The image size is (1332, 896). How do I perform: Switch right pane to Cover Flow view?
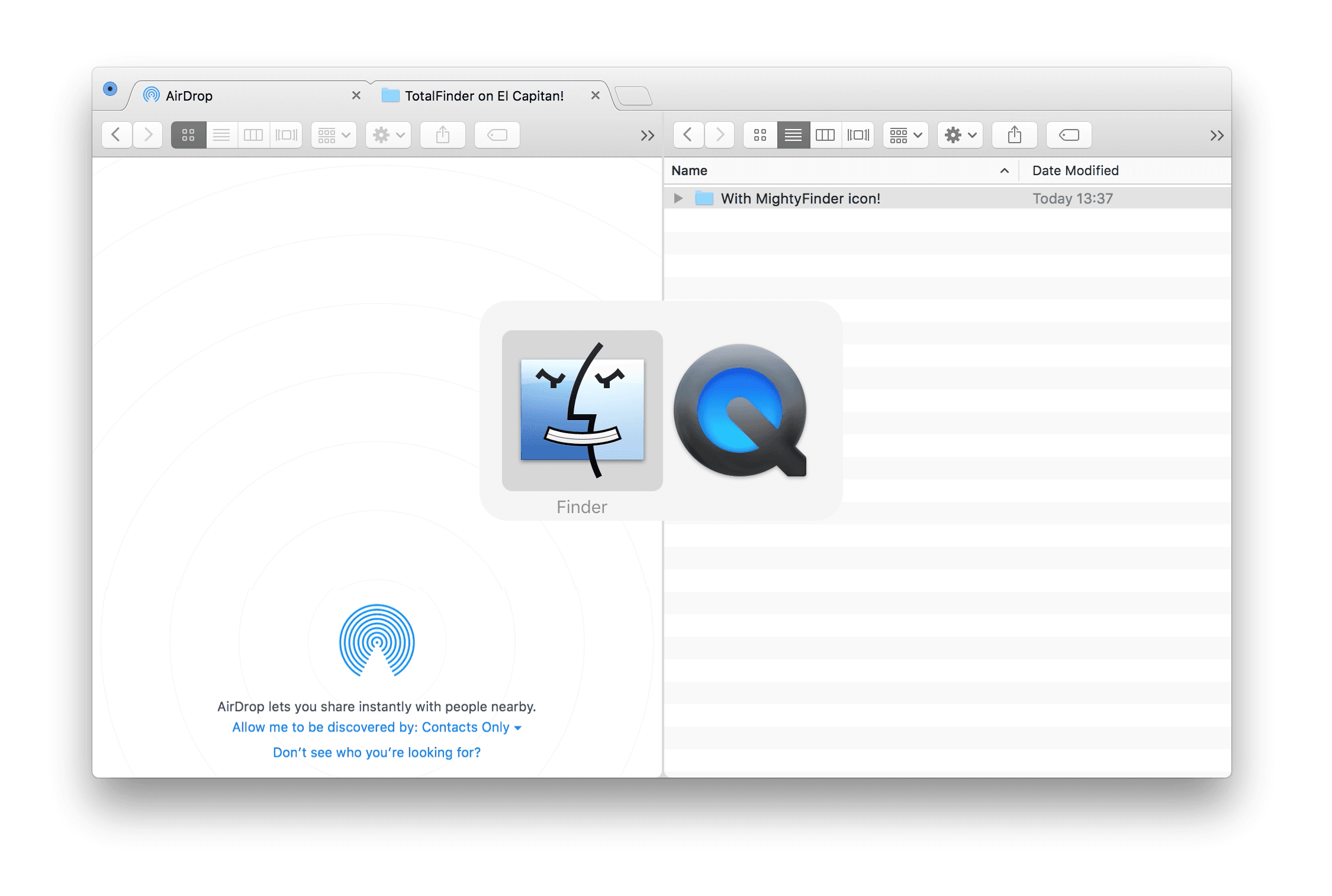click(x=858, y=135)
